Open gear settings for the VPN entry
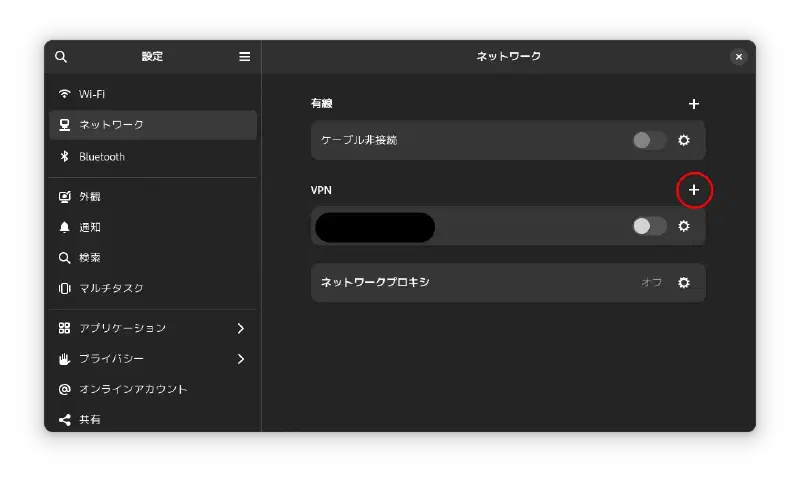The width and height of the screenshot is (800, 481). click(684, 226)
